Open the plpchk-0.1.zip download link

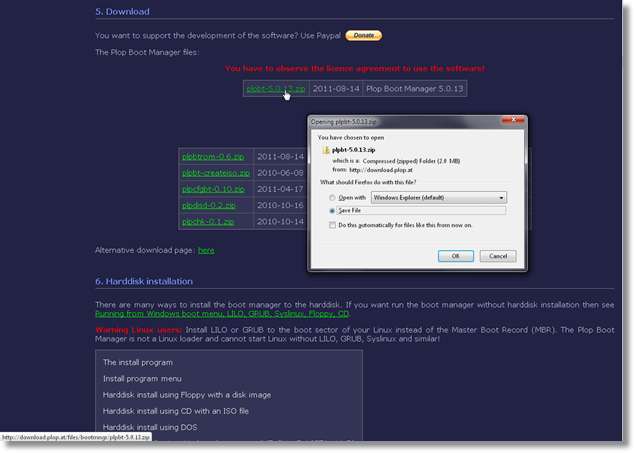(x=208, y=221)
